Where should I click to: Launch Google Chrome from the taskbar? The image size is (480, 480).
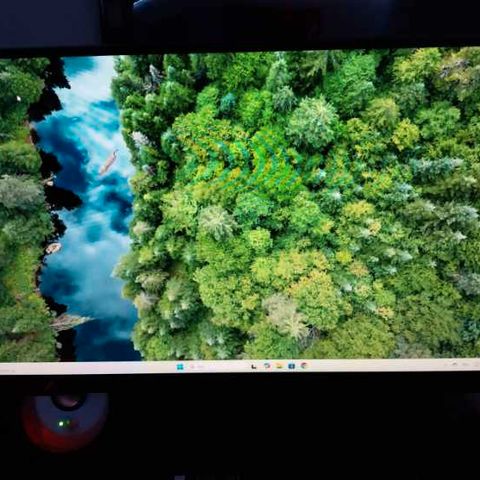pyautogui.click(x=304, y=366)
